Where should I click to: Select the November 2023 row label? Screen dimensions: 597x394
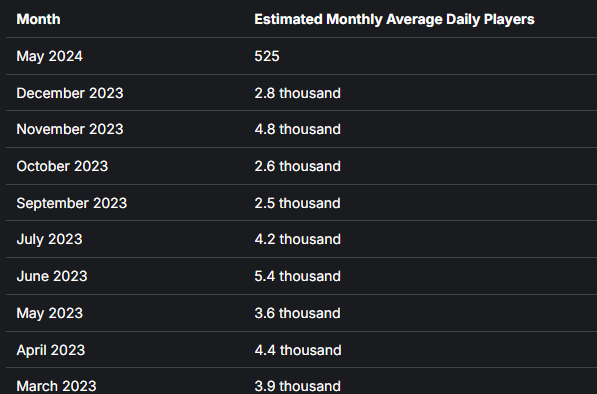(x=70, y=129)
